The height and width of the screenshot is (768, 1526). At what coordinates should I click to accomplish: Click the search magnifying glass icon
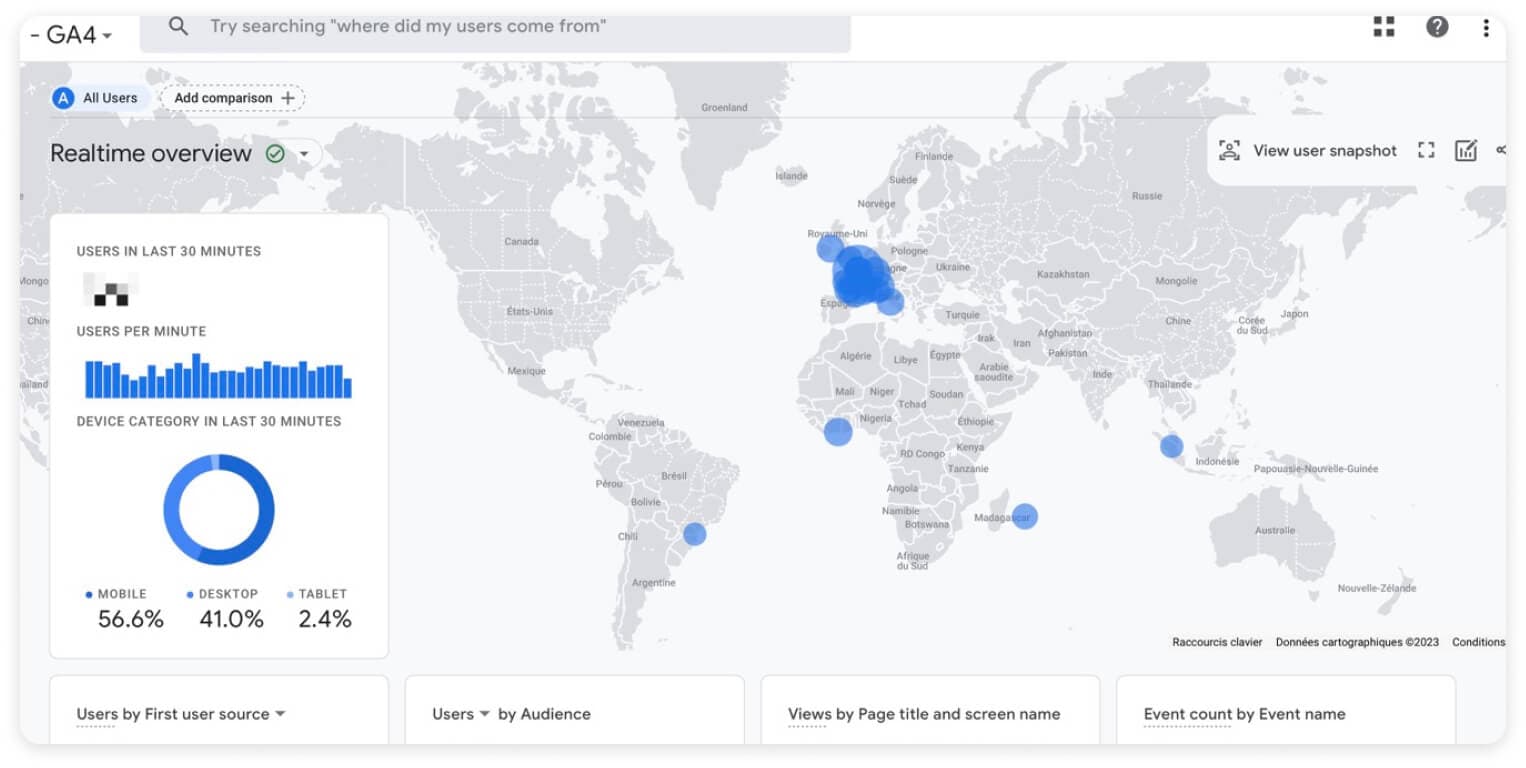click(178, 26)
